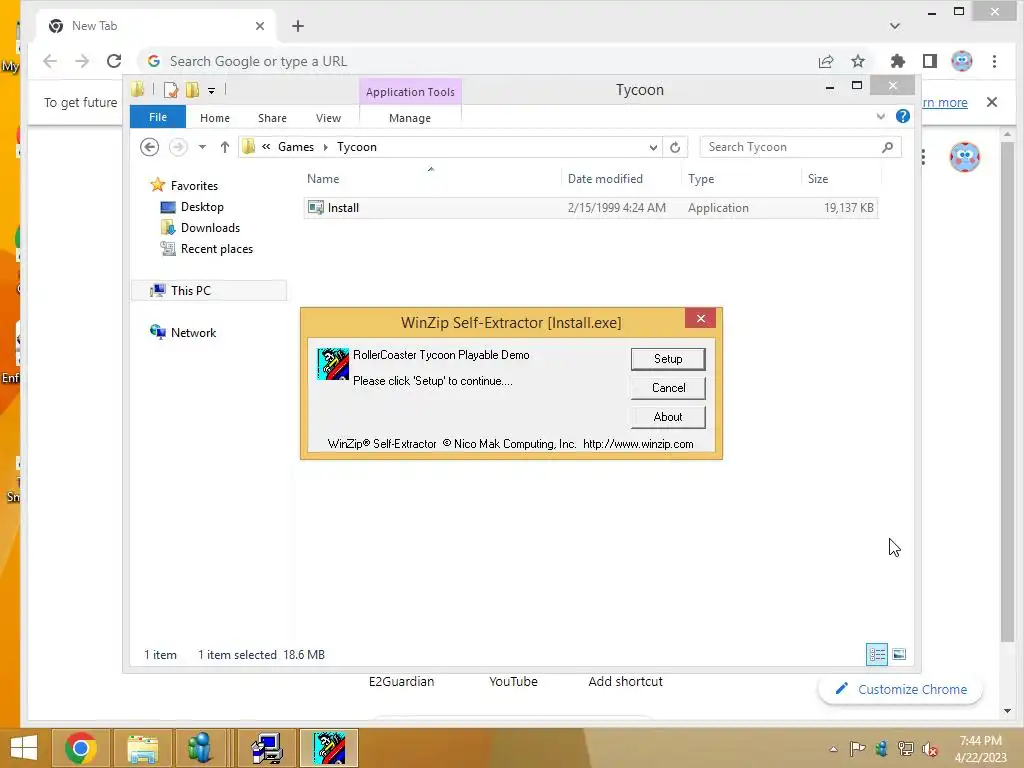Reload the Chrome page
This screenshot has width=1024, height=768.
pyautogui.click(x=114, y=61)
